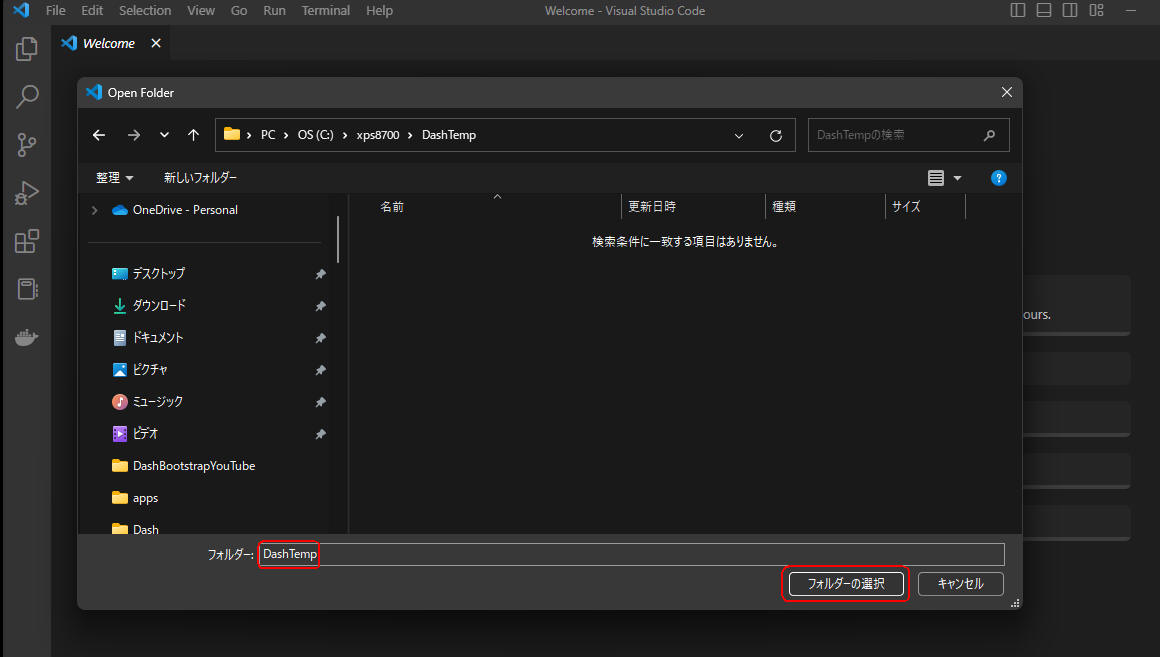
Task: Change the view layout icon
Action: pyautogui.click(x=936, y=178)
